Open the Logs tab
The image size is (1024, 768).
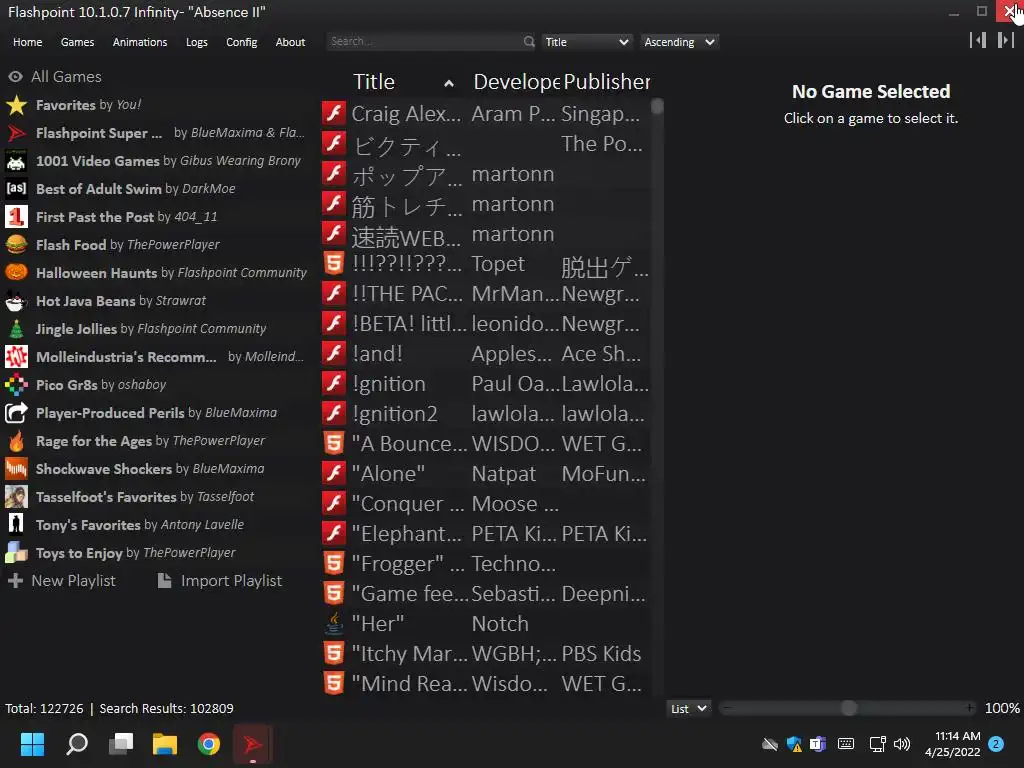pyautogui.click(x=197, y=42)
